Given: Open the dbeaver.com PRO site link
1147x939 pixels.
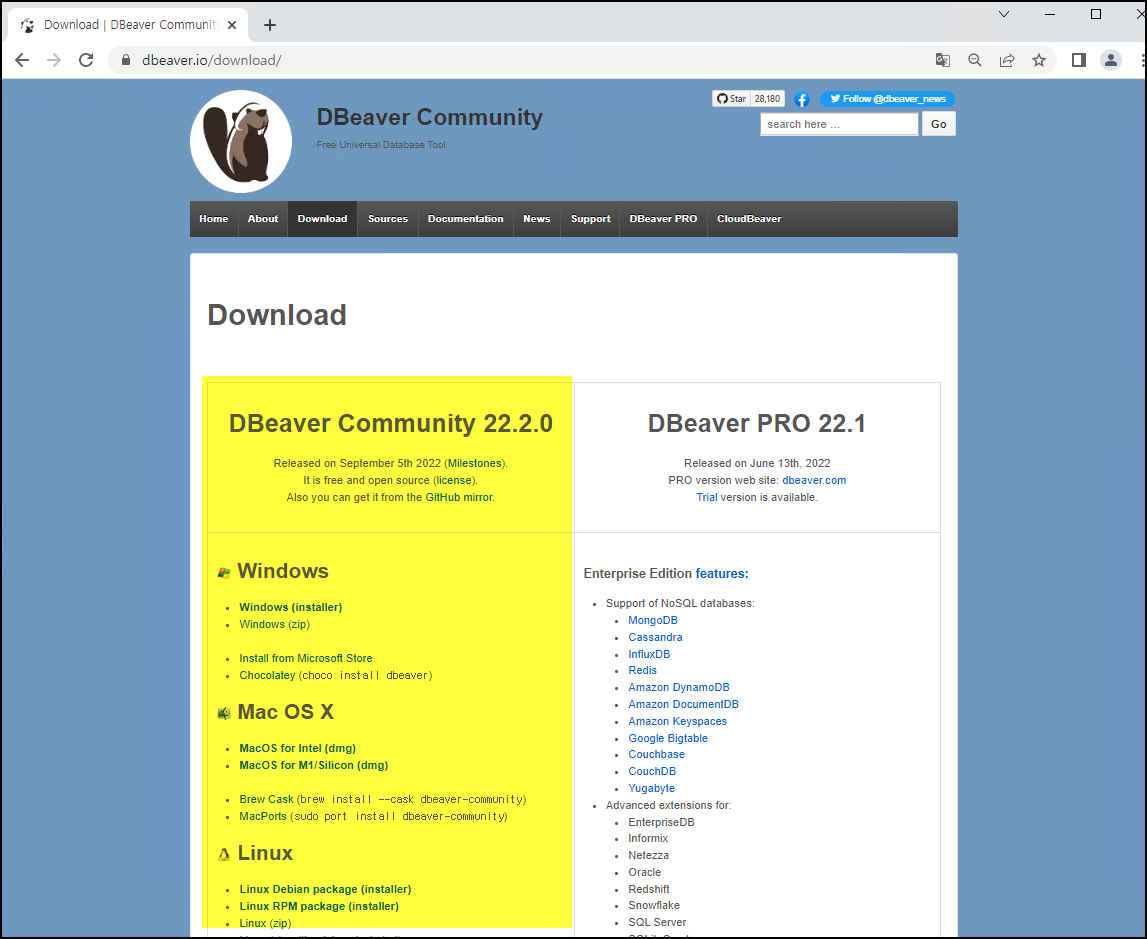Looking at the screenshot, I should (814, 480).
